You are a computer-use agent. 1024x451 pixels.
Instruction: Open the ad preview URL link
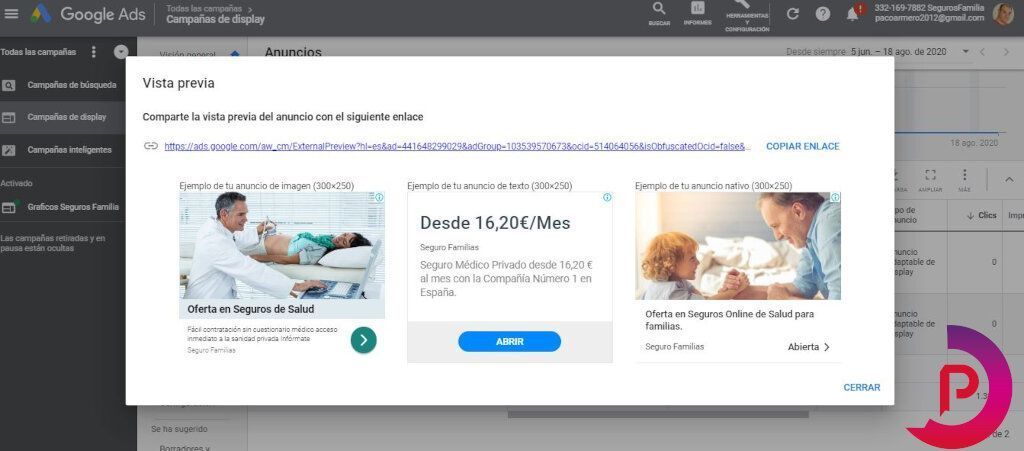(457, 146)
